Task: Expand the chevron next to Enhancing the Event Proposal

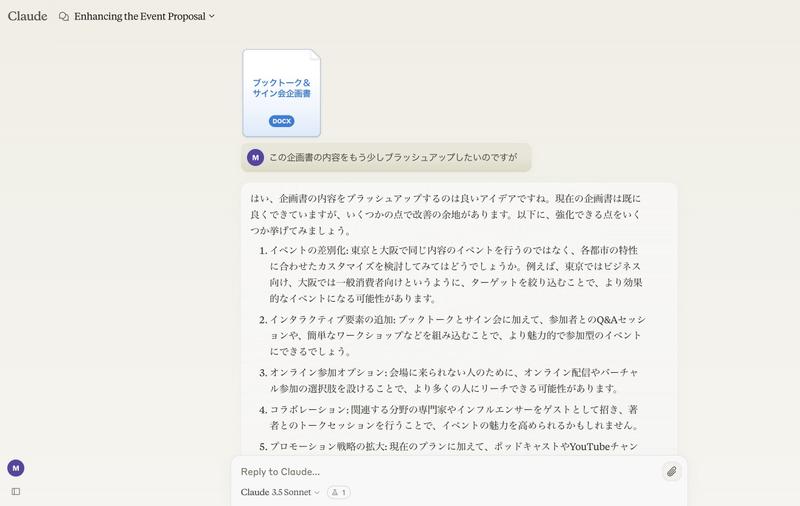Action: click(212, 16)
